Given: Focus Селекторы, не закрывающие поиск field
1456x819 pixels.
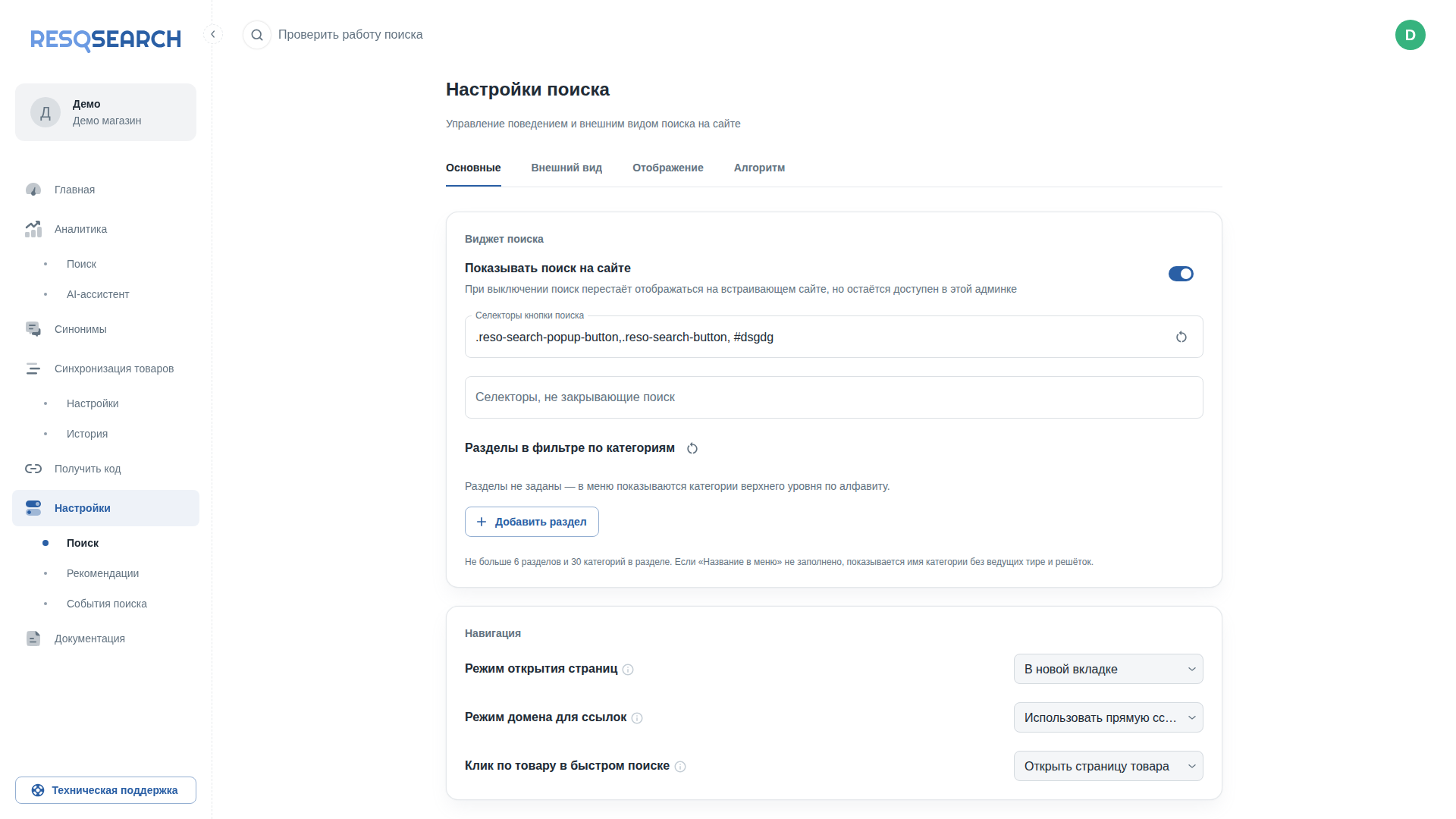Looking at the screenshot, I should pyautogui.click(x=833, y=397).
